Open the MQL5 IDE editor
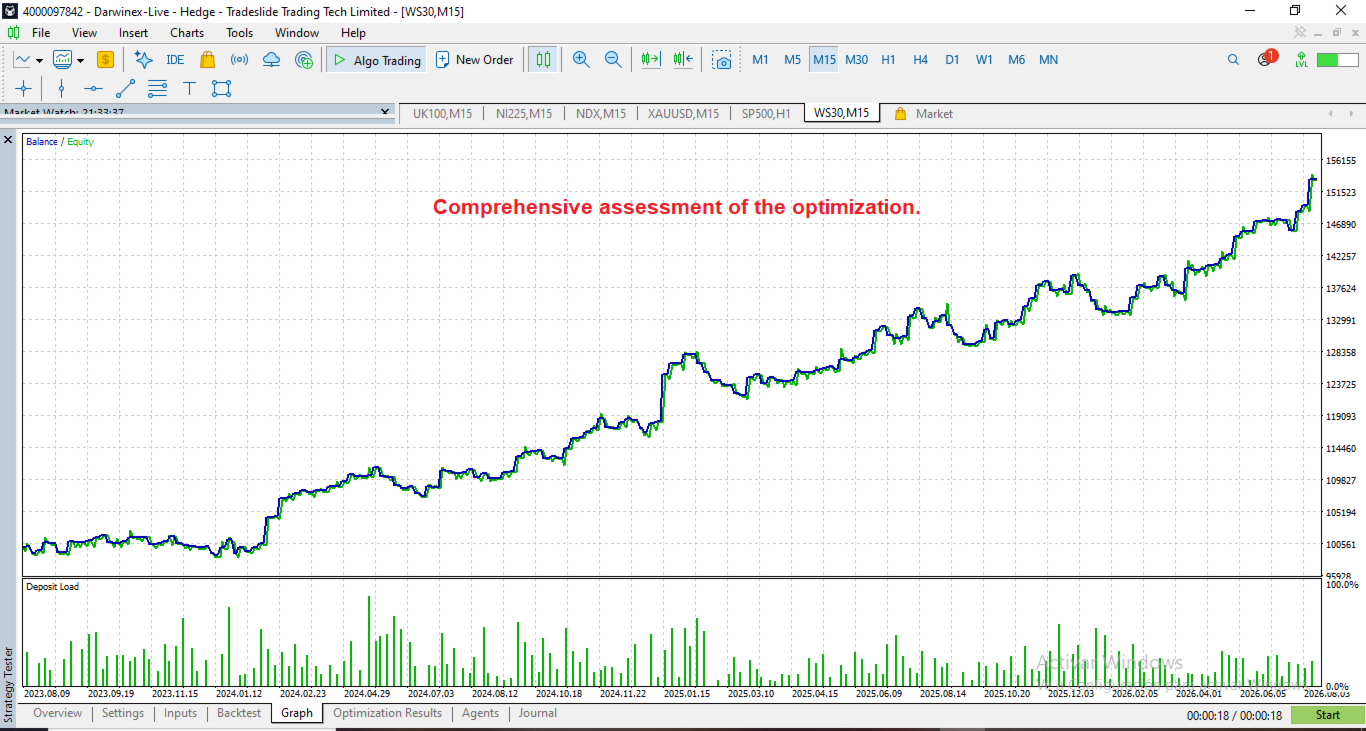Image resolution: width=1366 pixels, height=731 pixels. point(175,60)
